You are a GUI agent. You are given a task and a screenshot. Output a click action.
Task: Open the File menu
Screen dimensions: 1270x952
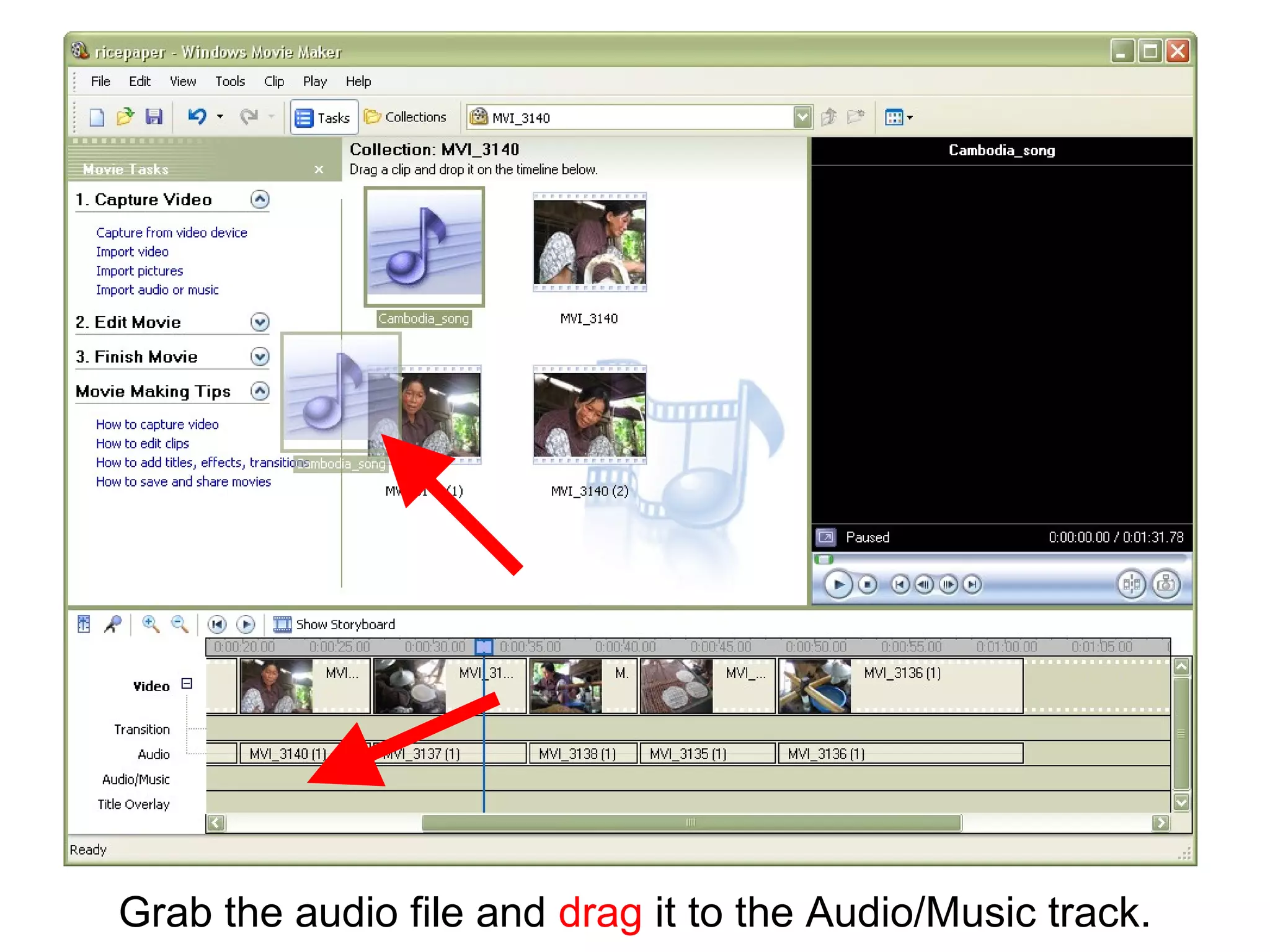[x=100, y=82]
